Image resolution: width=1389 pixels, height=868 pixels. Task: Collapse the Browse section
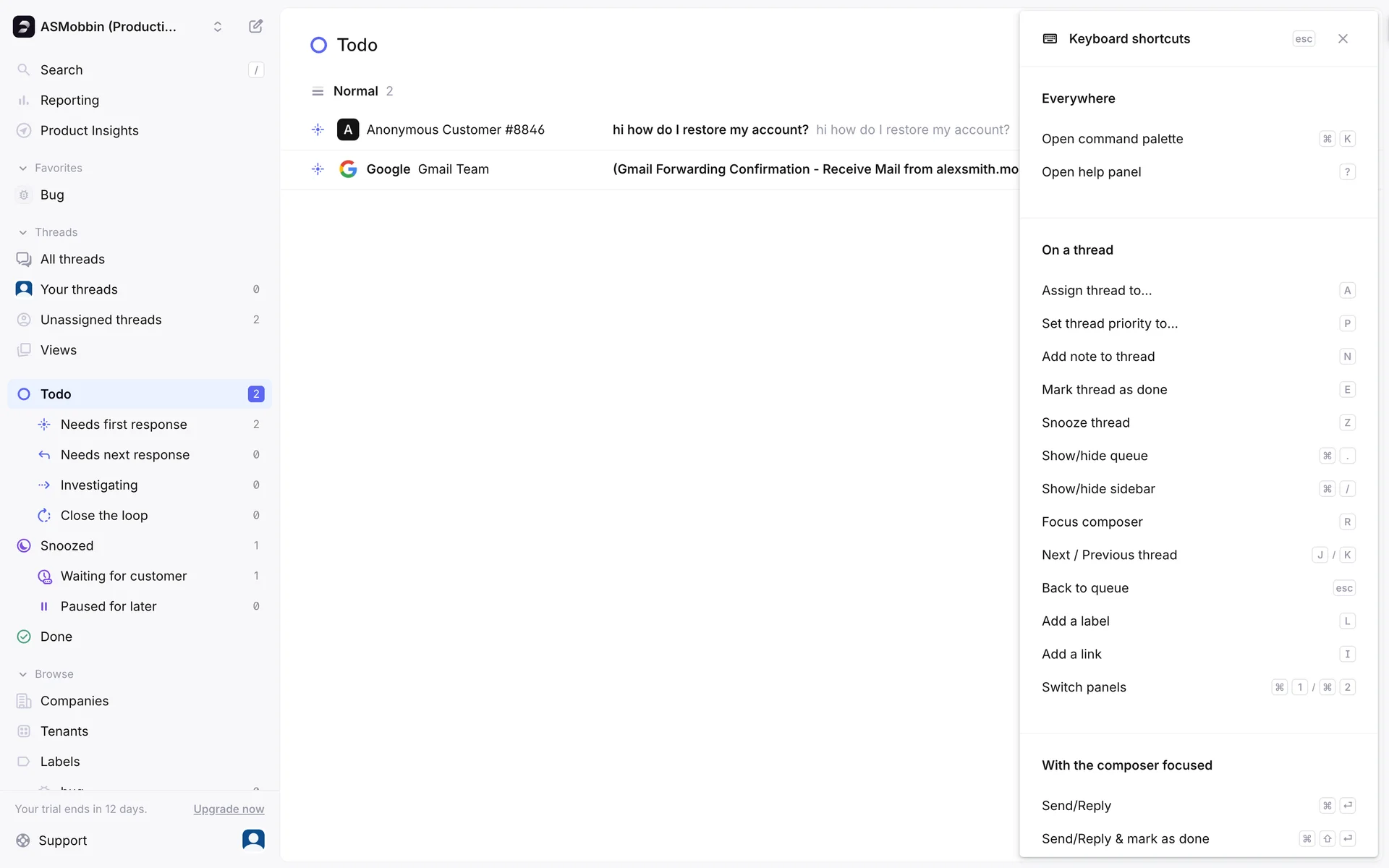coord(23,674)
